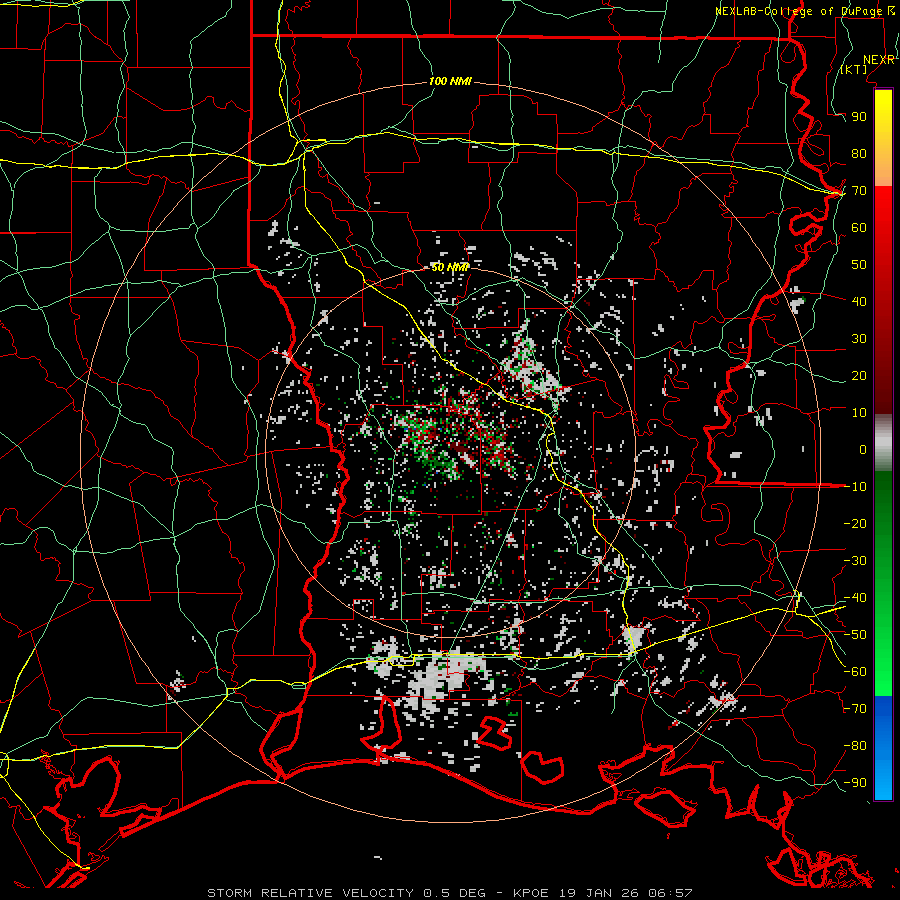Click the 90 value on velocity scale
Screen dimensions: 900x900
(x=859, y=117)
